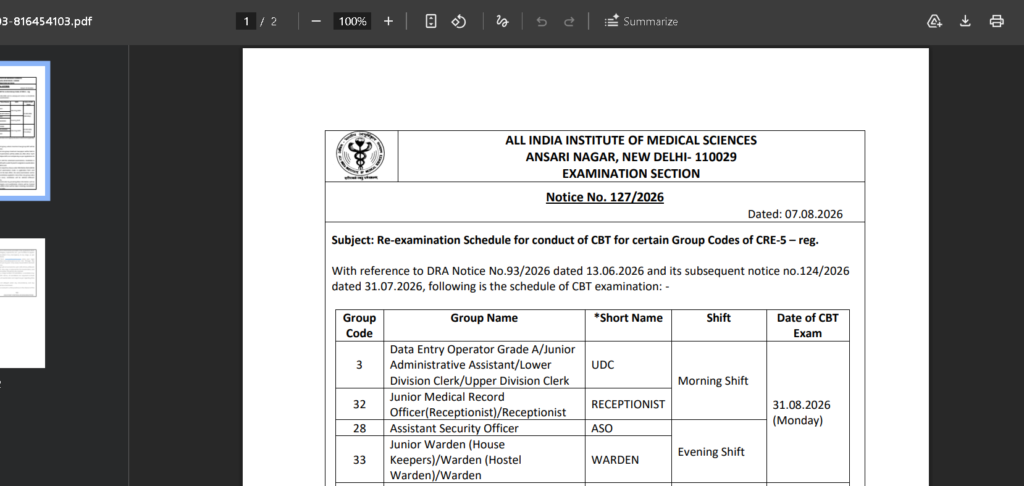
Task: Click the AIIMS logo emblem
Action: (x=360, y=156)
